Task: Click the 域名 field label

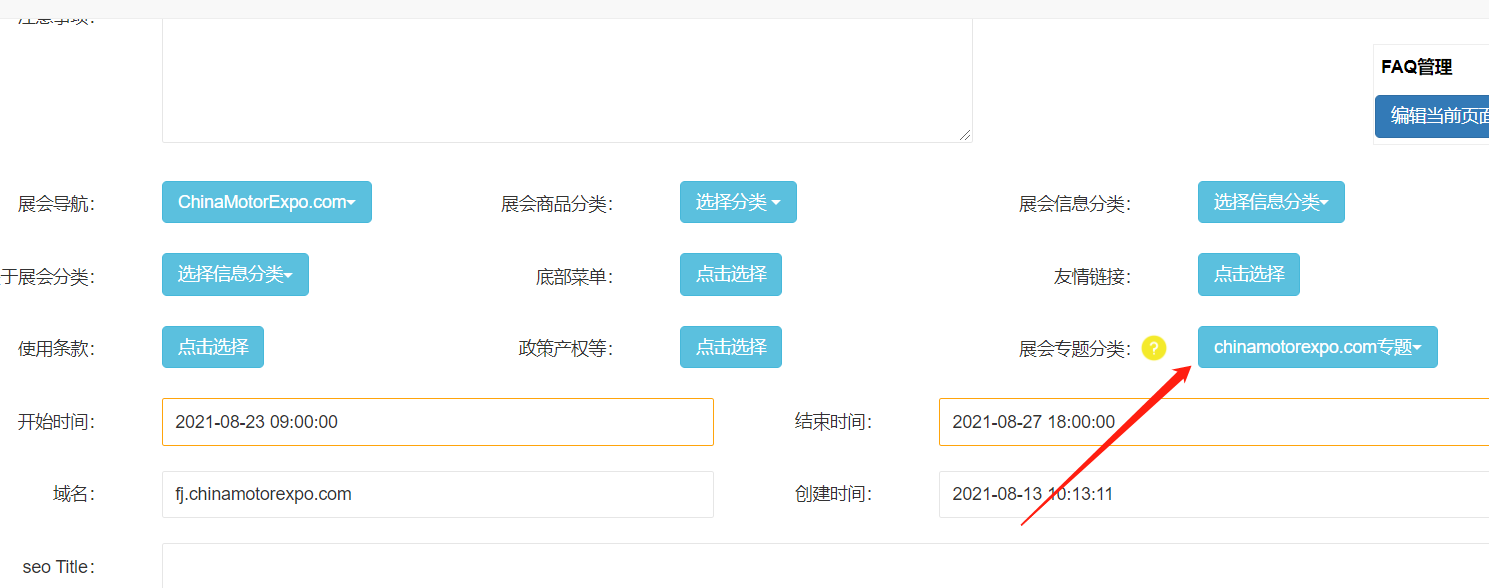Action: click(73, 494)
